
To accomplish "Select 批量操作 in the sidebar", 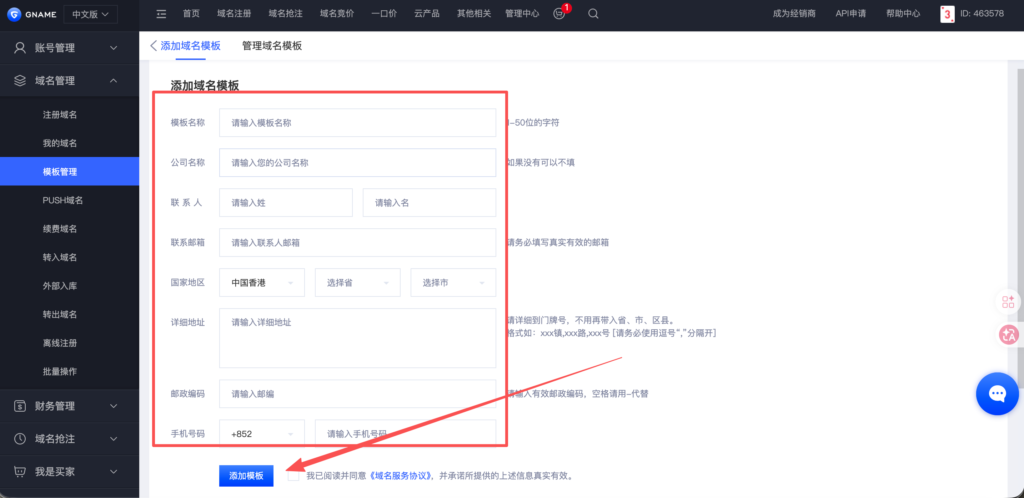I will coord(60,371).
